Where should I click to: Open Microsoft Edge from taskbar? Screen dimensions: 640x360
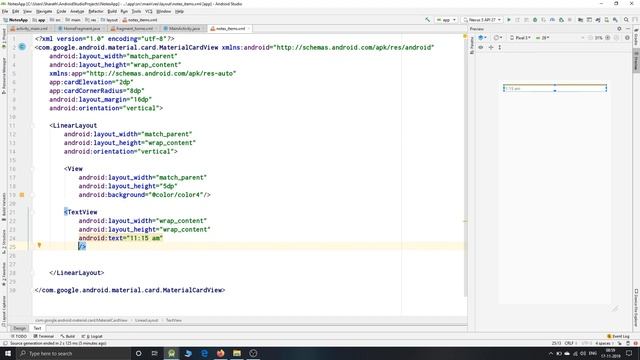coord(204,353)
